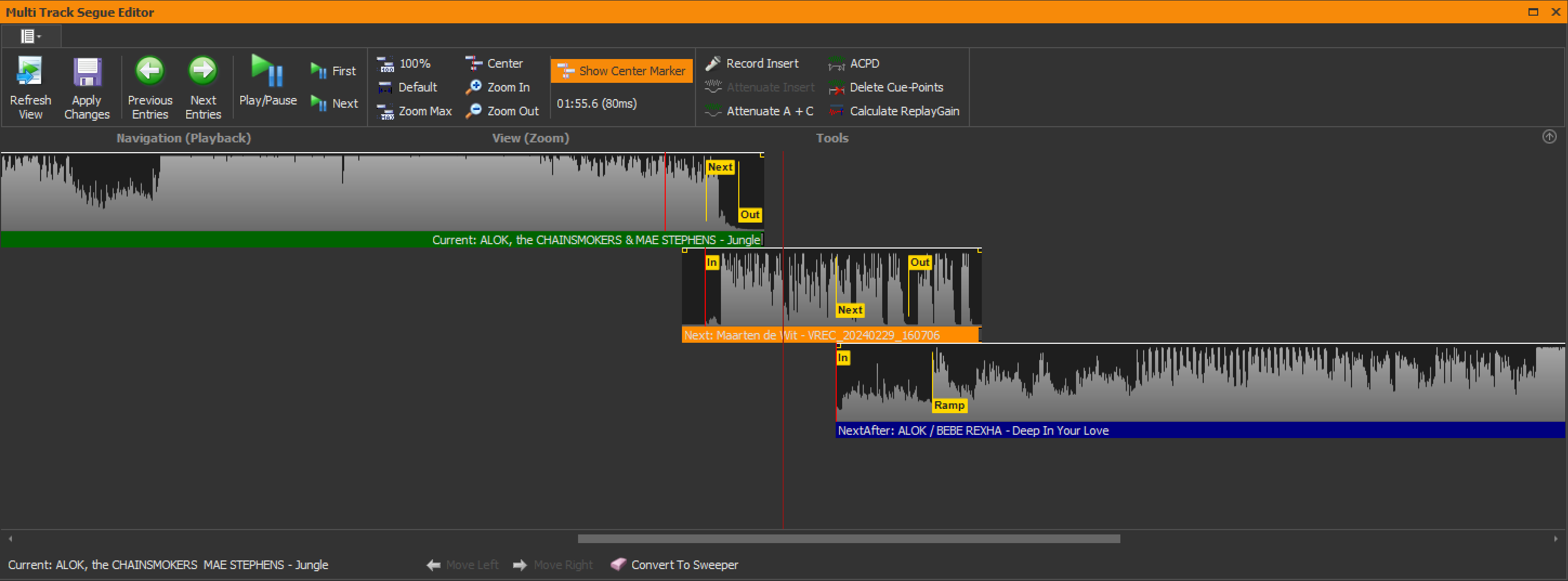Play the Next segue transition

point(334,103)
